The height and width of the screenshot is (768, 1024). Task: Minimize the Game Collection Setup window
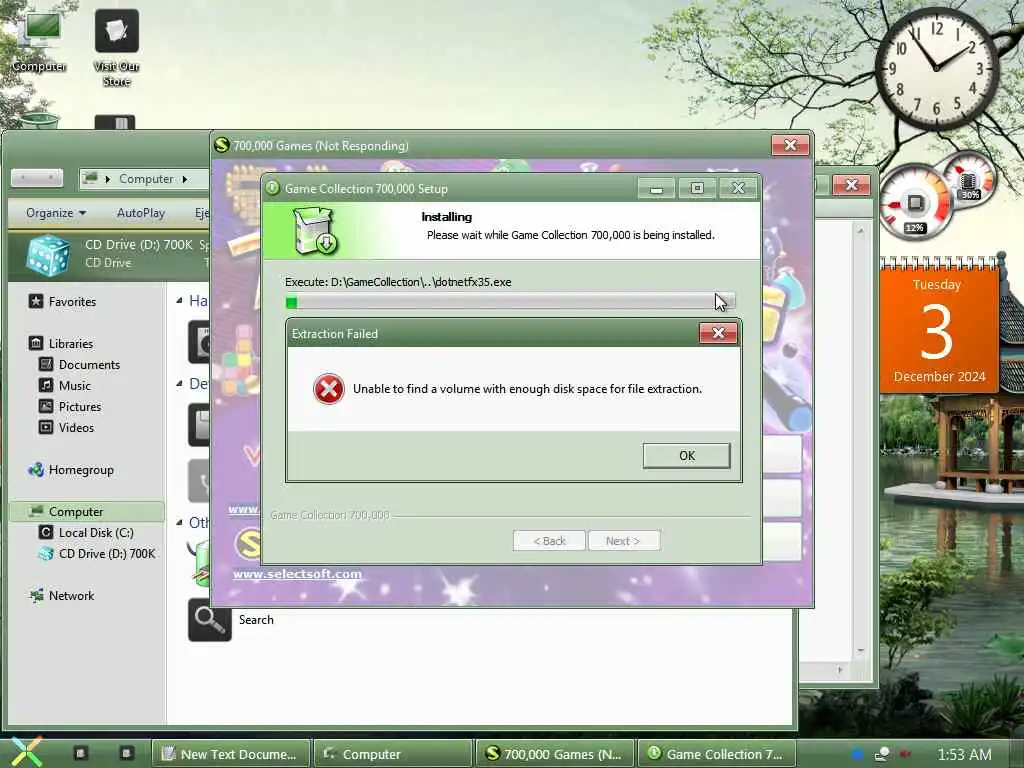[x=656, y=189]
